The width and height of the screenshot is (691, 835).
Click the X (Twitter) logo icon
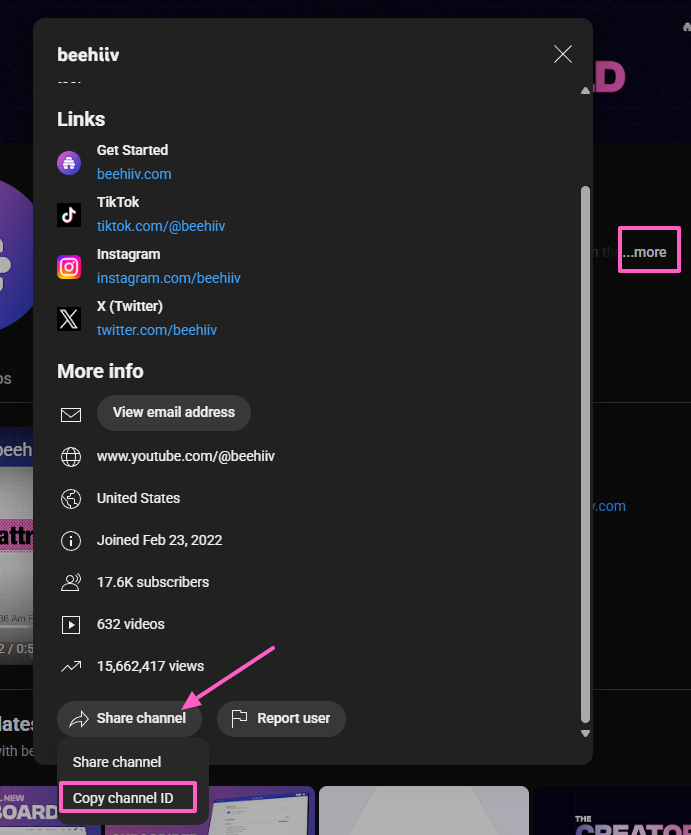pyautogui.click(x=69, y=319)
